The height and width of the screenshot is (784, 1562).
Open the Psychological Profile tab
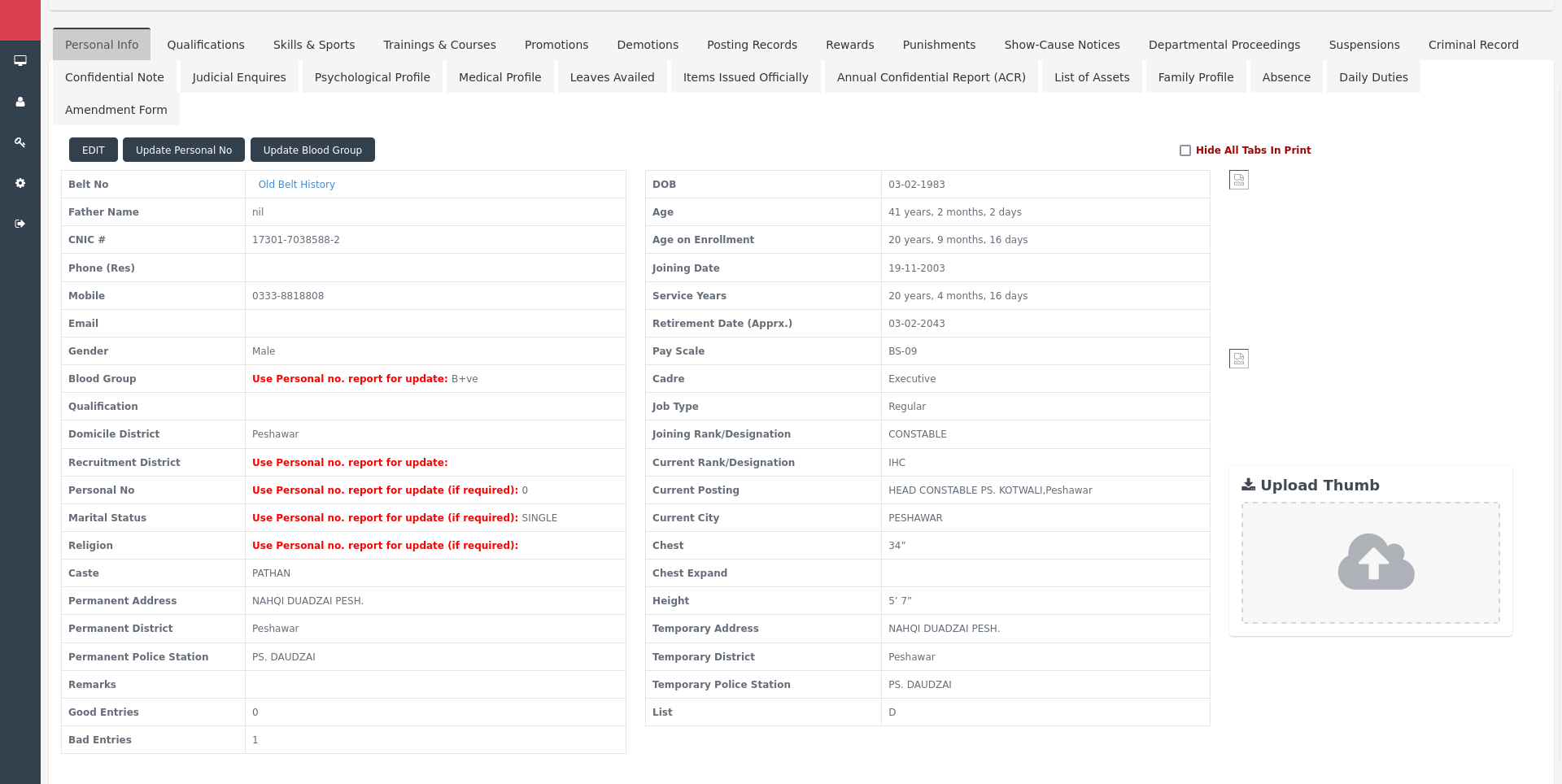point(373,77)
